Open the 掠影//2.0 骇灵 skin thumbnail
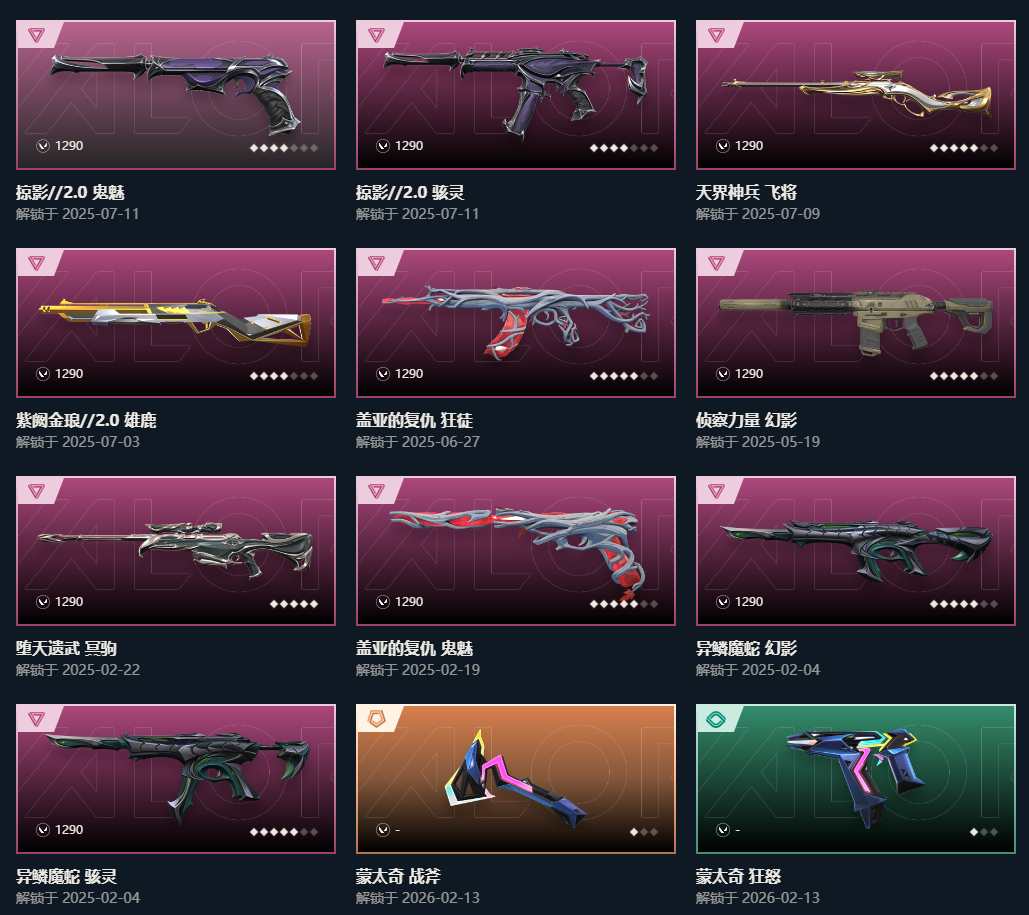The height and width of the screenshot is (915, 1029). (x=516, y=95)
